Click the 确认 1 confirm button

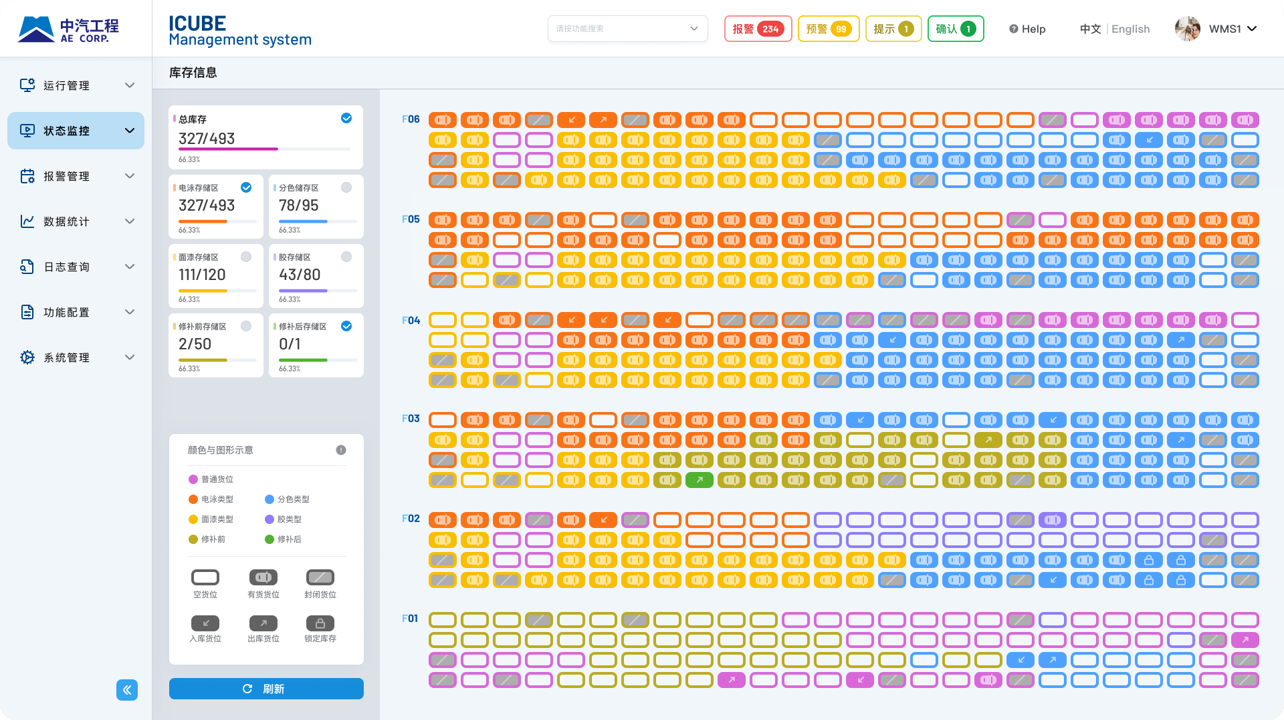coord(956,29)
